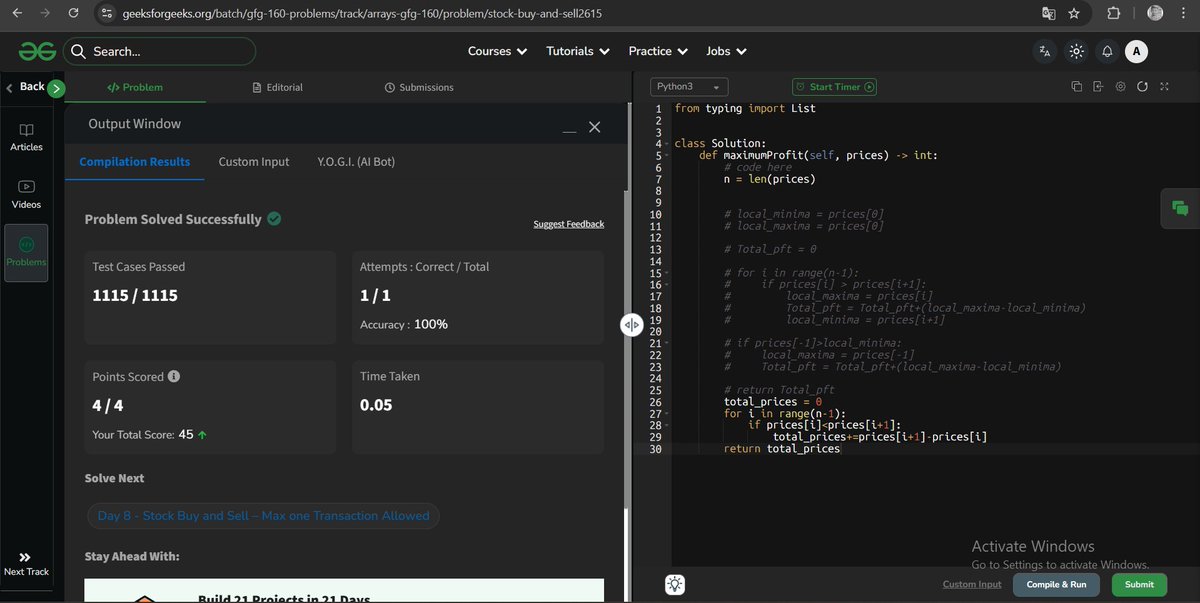Screen dimensions: 1200x603
Task: Switch to the Problem tab
Action: [135, 87]
